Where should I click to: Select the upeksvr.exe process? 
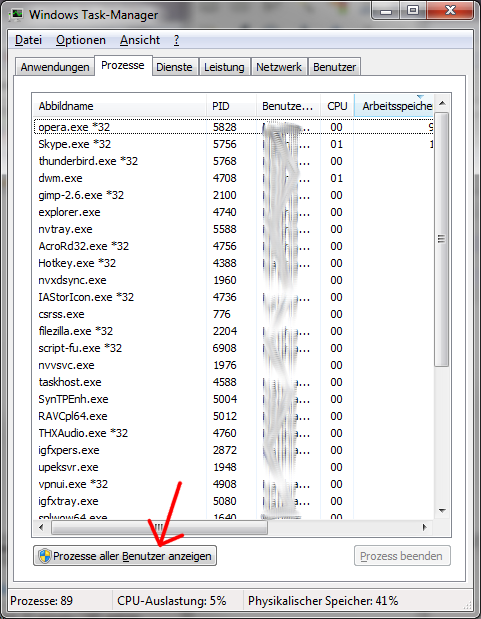(233, 467)
